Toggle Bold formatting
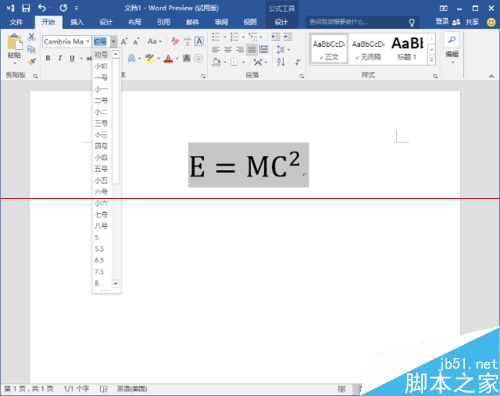Image resolution: width=500 pixels, height=396 pixels. (48, 58)
